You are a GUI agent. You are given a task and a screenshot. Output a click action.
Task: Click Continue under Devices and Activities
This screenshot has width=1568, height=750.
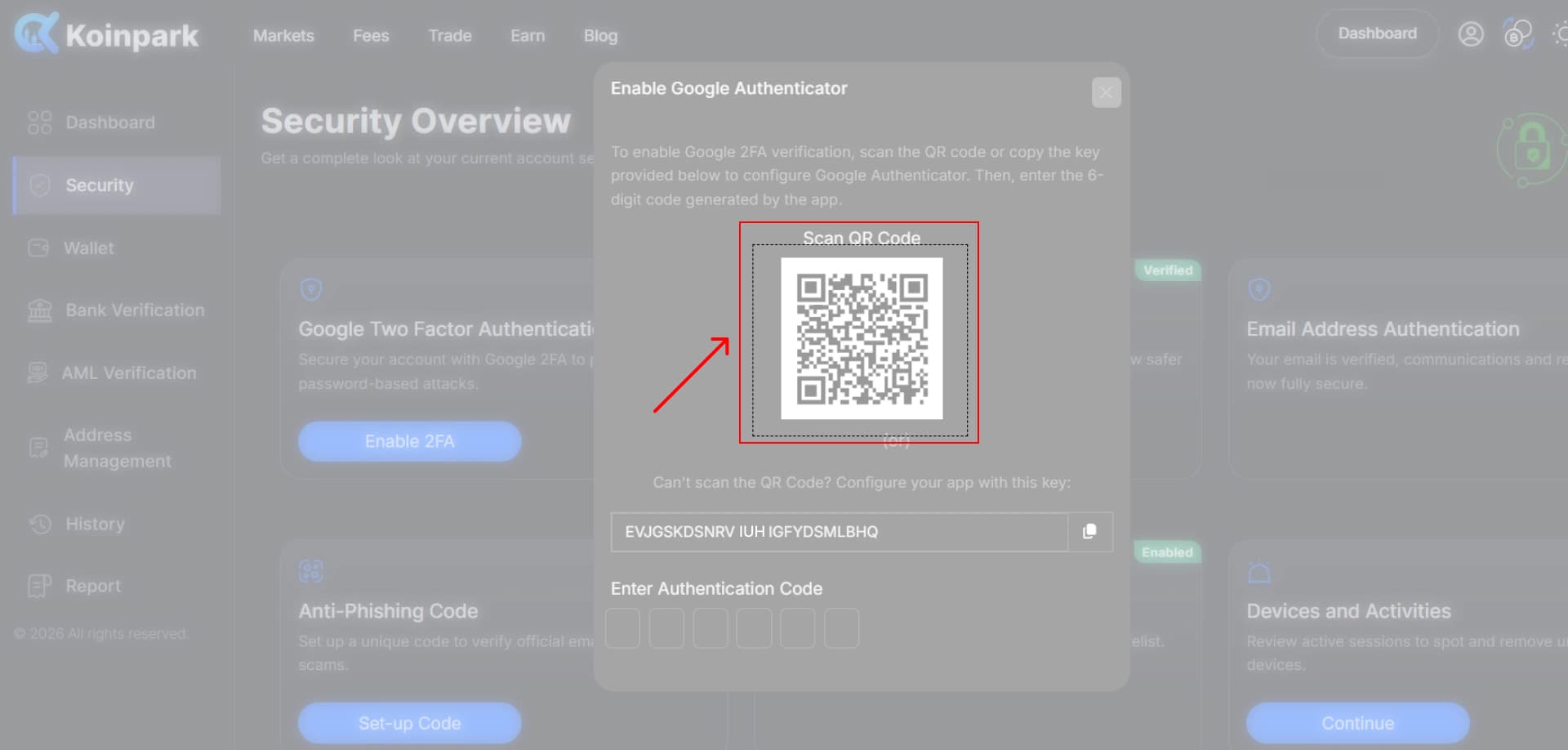click(x=1357, y=723)
